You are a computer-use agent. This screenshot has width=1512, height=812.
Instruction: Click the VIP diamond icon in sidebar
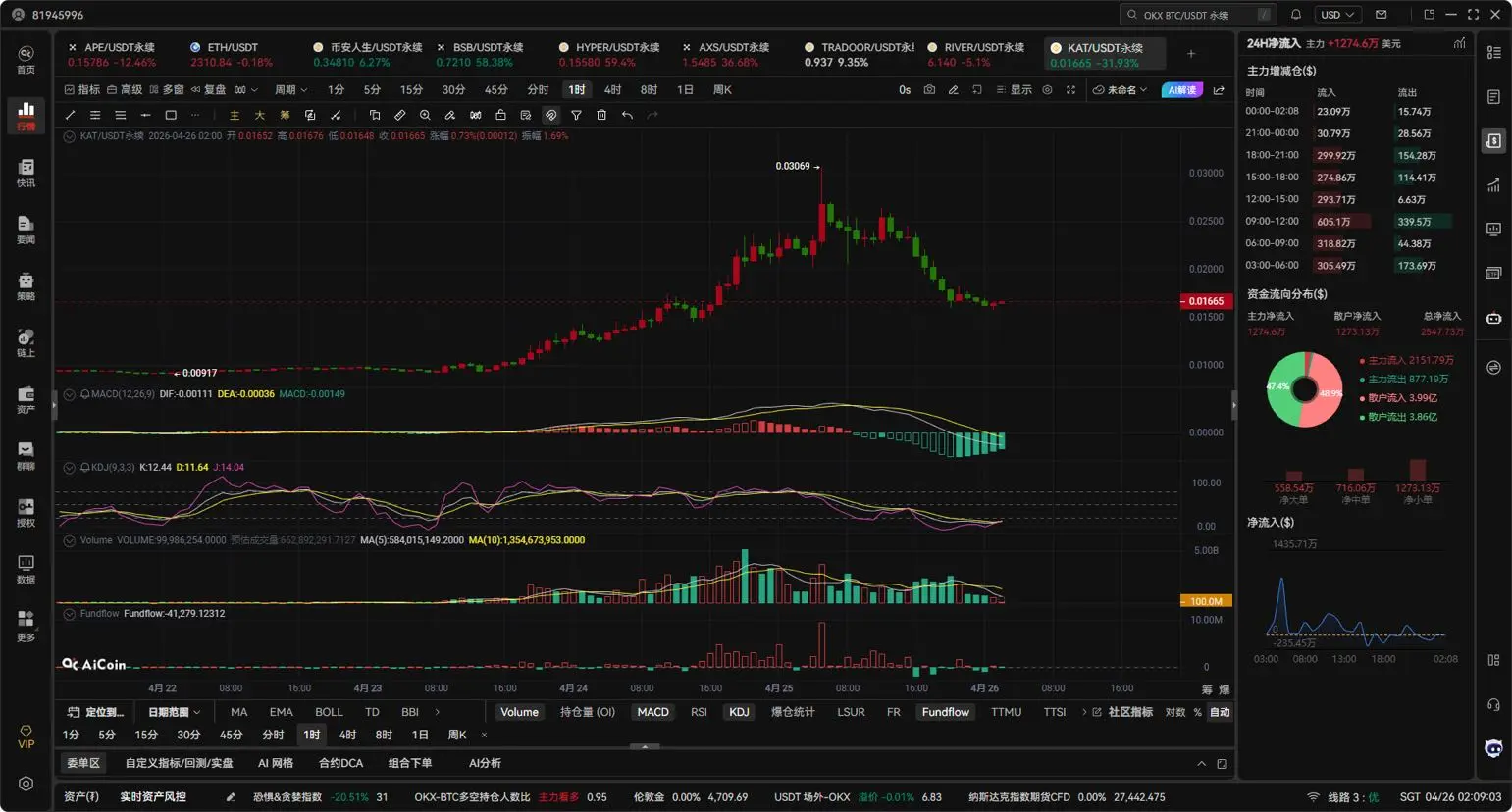26,736
